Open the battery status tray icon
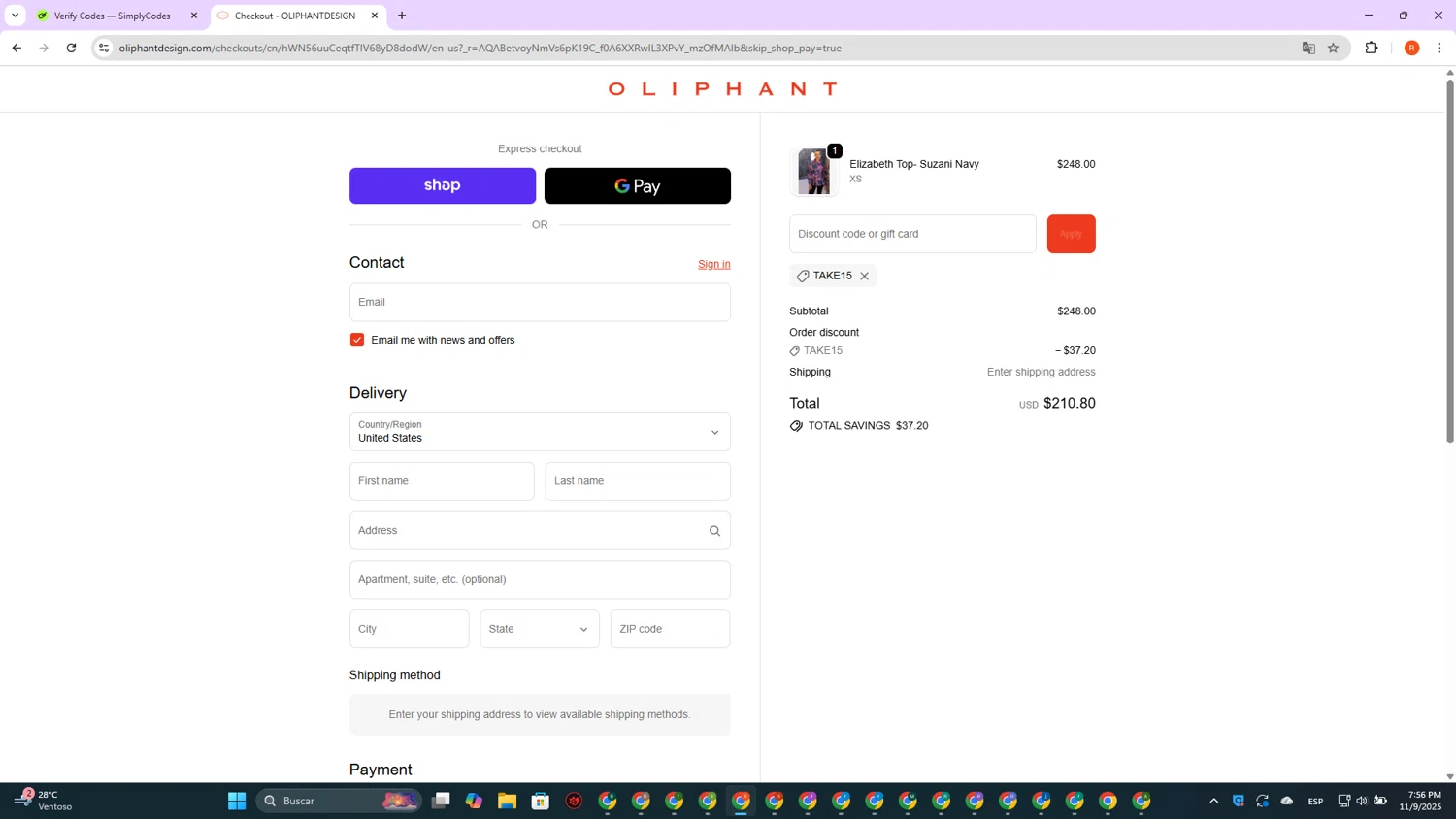The image size is (1456, 819). (1380, 801)
